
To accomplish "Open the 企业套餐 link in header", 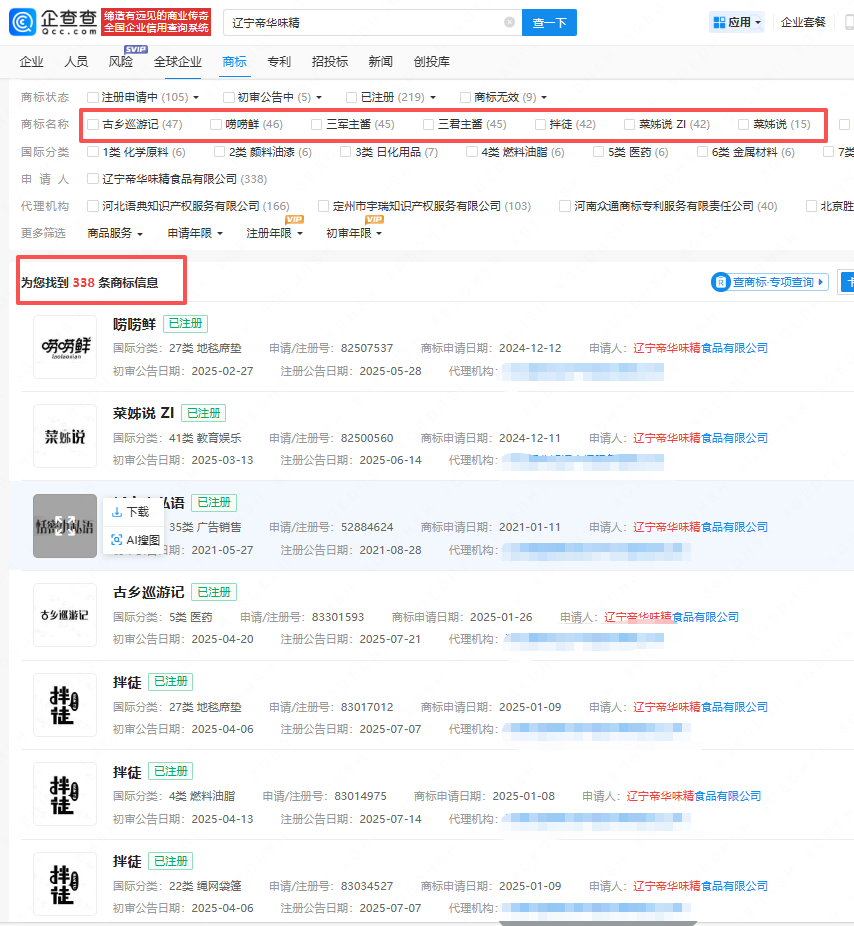I will [x=803, y=22].
